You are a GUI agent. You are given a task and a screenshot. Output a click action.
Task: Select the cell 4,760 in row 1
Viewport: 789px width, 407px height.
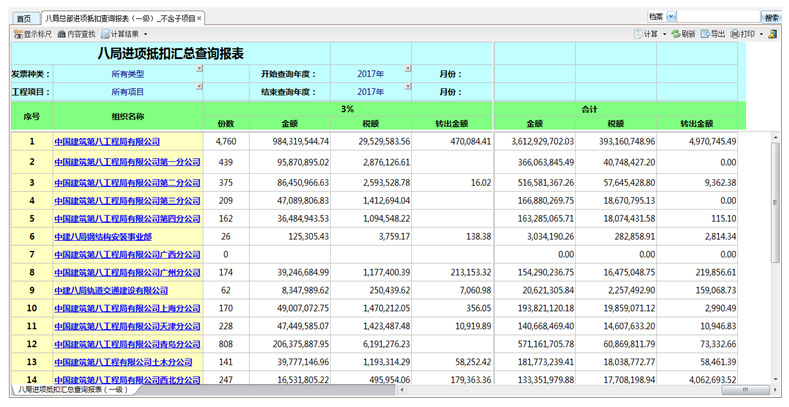pos(226,142)
